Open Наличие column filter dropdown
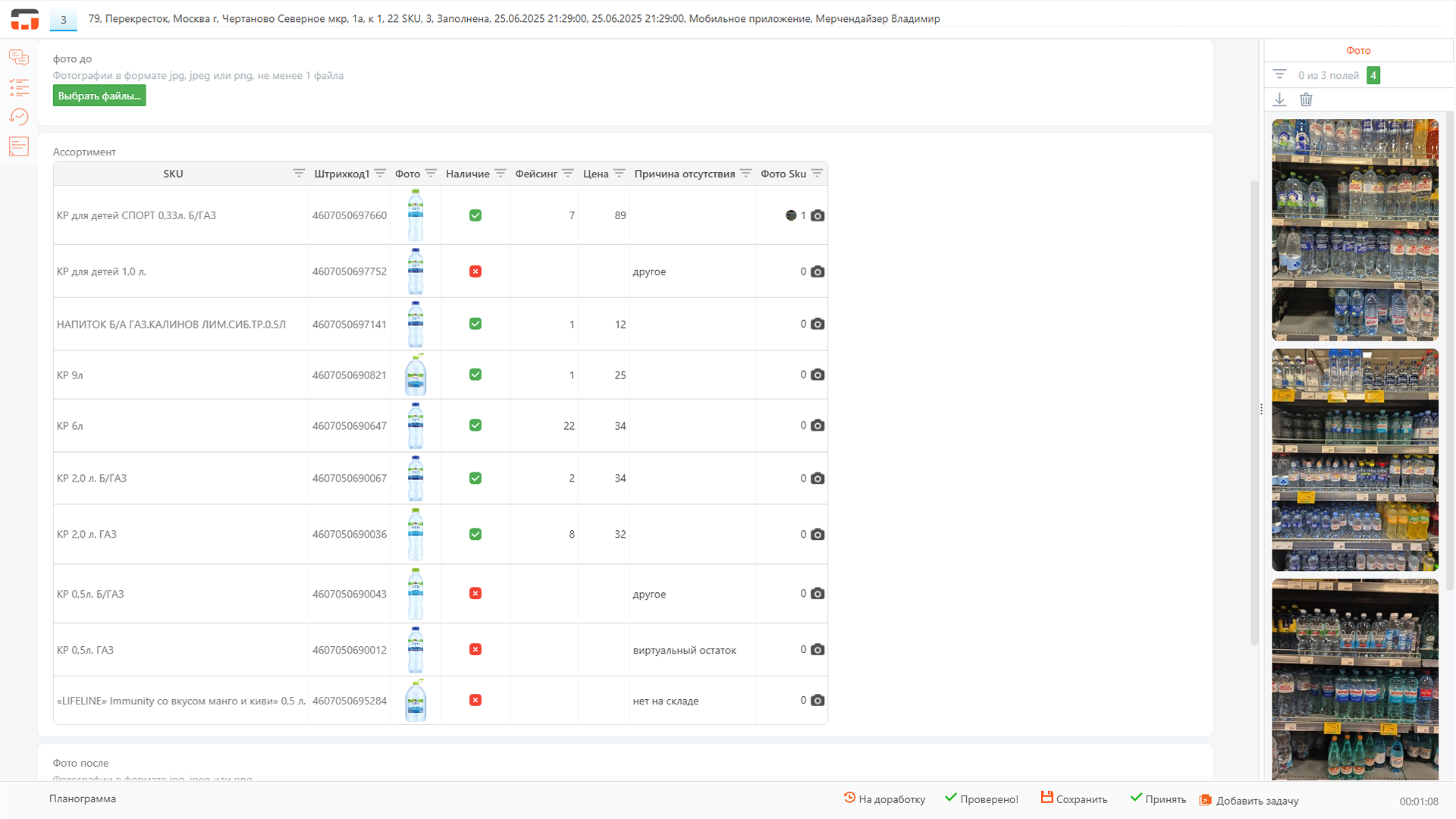Screen dimensions: 1456x819 coord(500,174)
